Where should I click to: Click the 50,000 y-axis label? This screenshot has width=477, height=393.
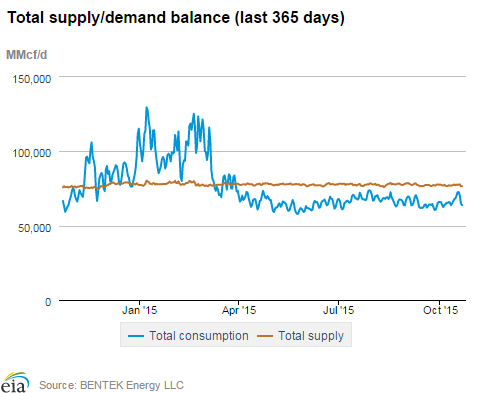pyautogui.click(x=34, y=228)
